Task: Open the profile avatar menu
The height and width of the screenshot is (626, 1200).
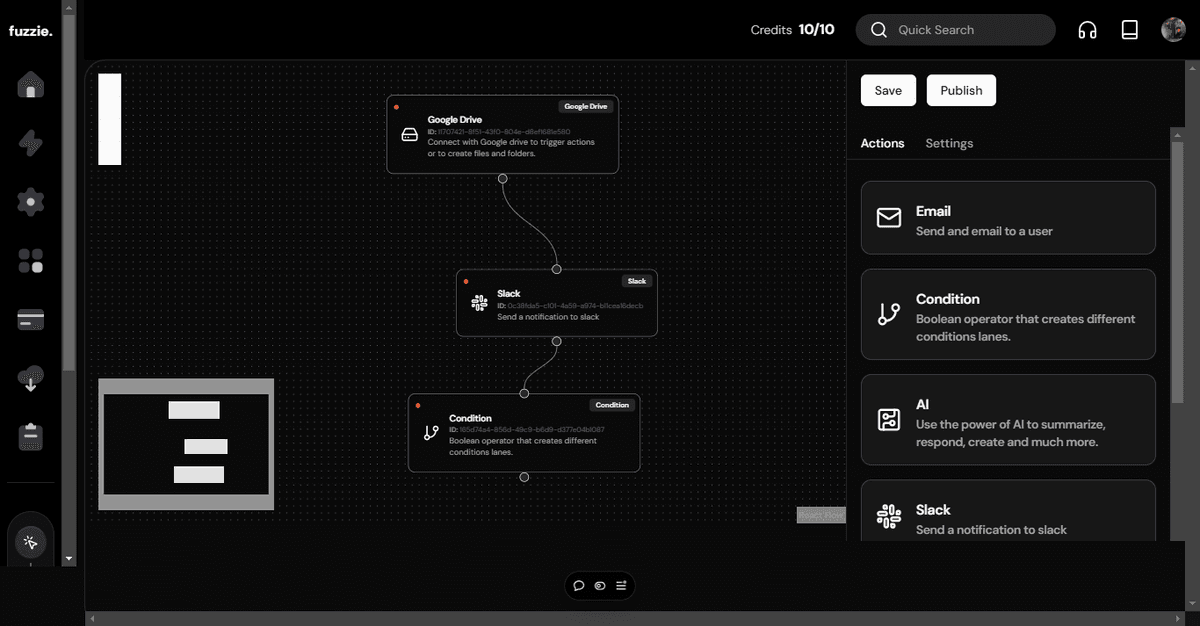Action: pos(1173,29)
